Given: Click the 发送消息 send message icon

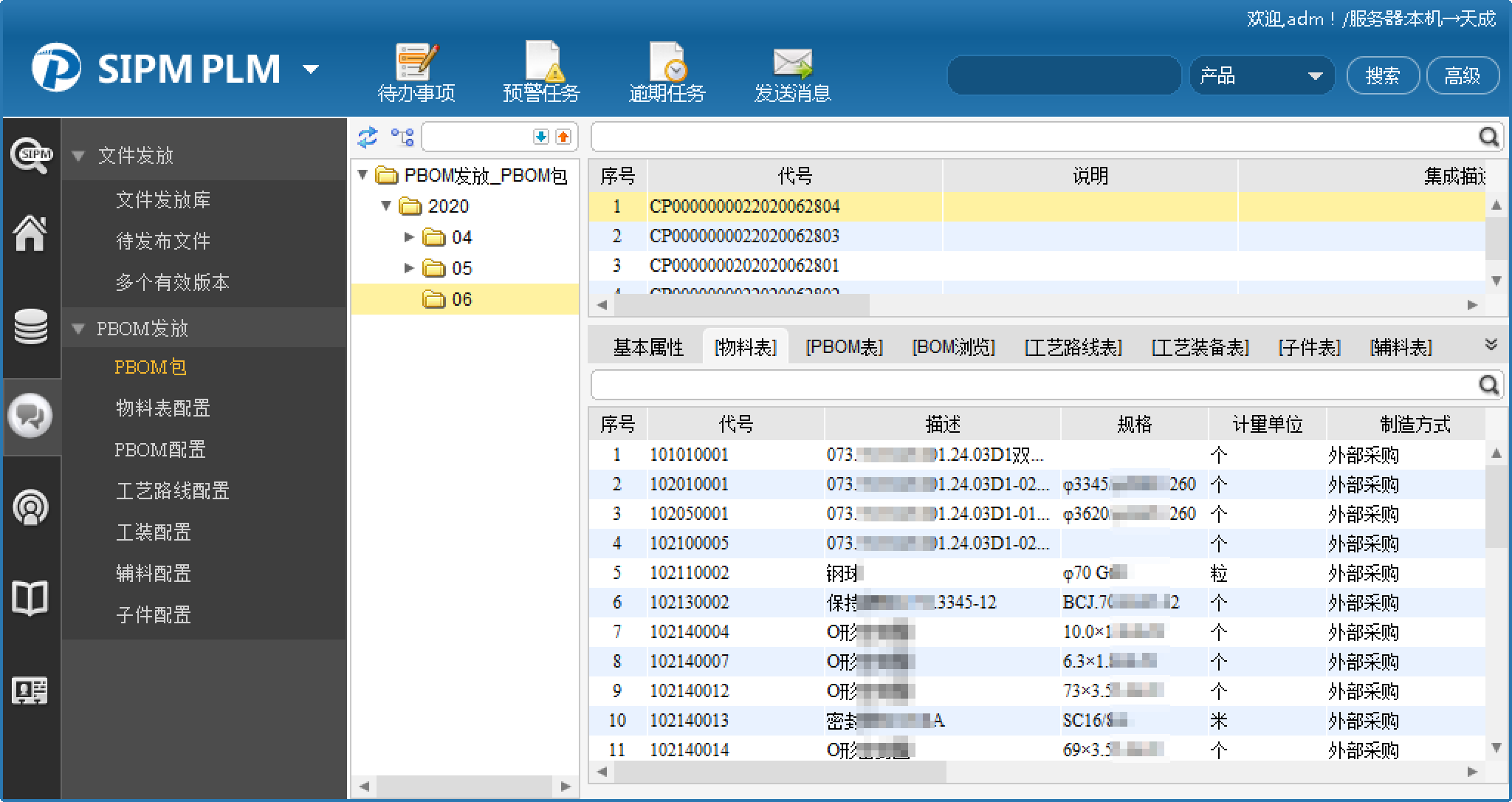Looking at the screenshot, I should 792,63.
